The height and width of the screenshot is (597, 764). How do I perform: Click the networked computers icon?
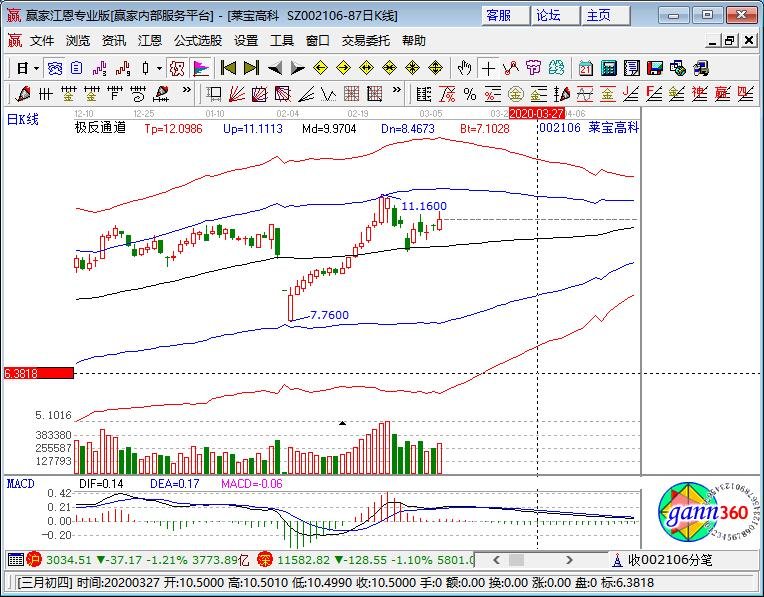point(701,68)
